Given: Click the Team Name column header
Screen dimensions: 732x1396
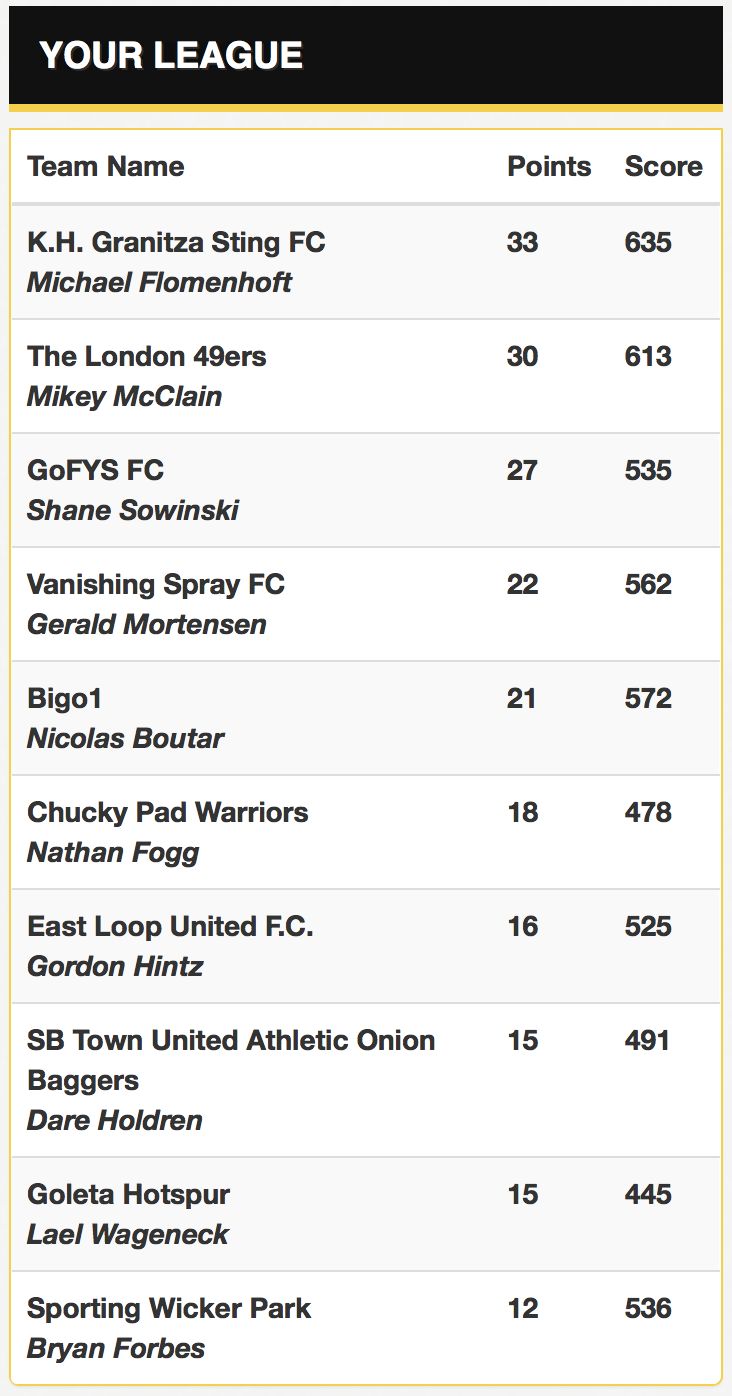Looking at the screenshot, I should point(106,166).
